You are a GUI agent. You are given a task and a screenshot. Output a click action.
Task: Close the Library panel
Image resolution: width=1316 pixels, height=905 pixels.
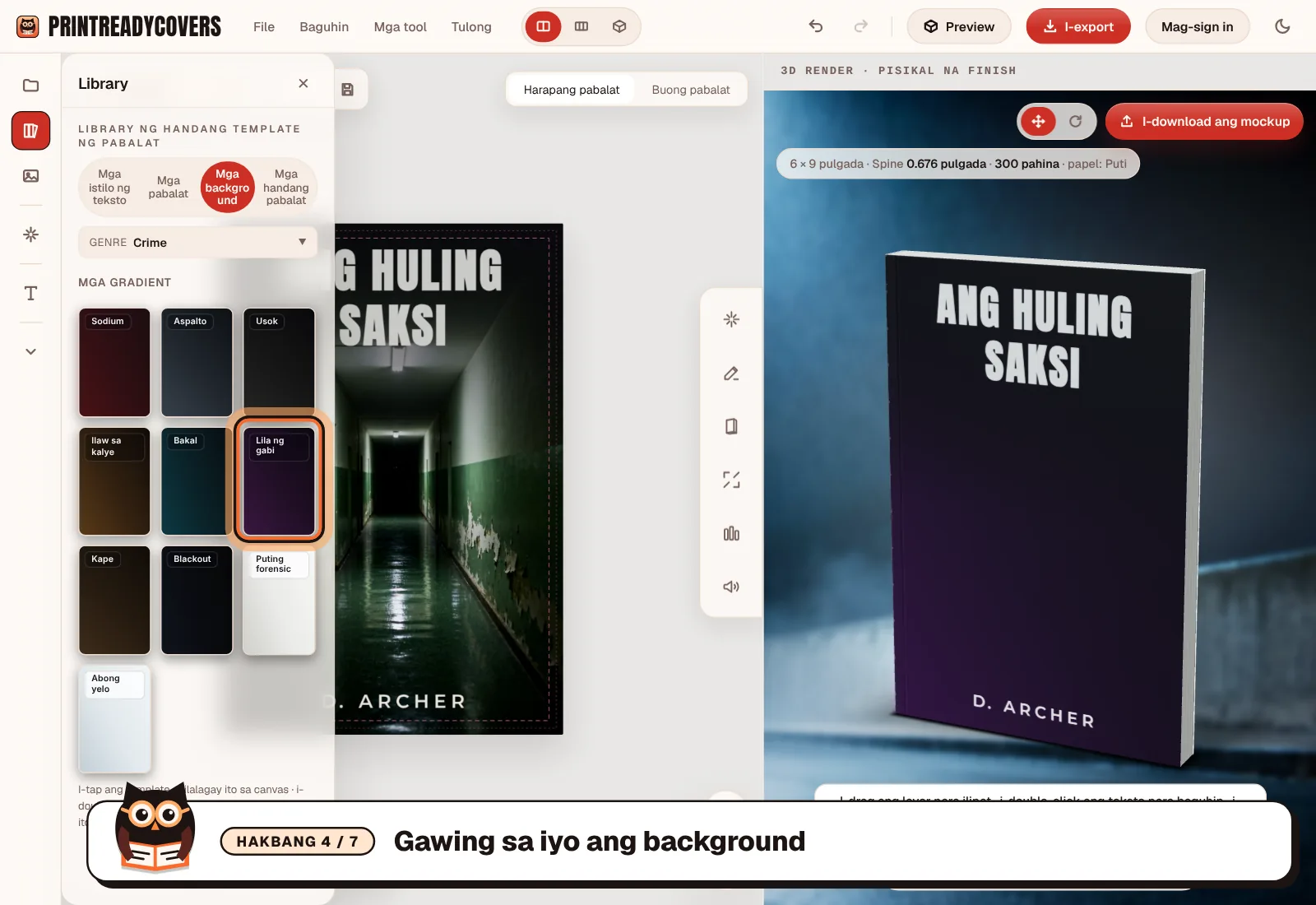304,83
